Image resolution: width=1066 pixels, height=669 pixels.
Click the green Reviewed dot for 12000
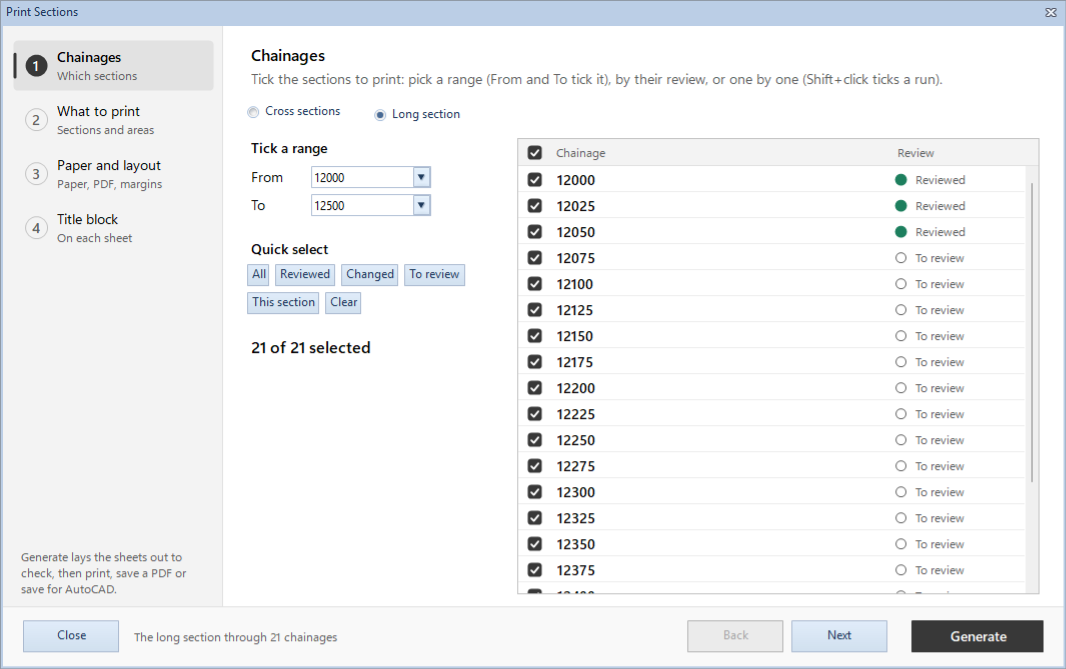tap(901, 180)
